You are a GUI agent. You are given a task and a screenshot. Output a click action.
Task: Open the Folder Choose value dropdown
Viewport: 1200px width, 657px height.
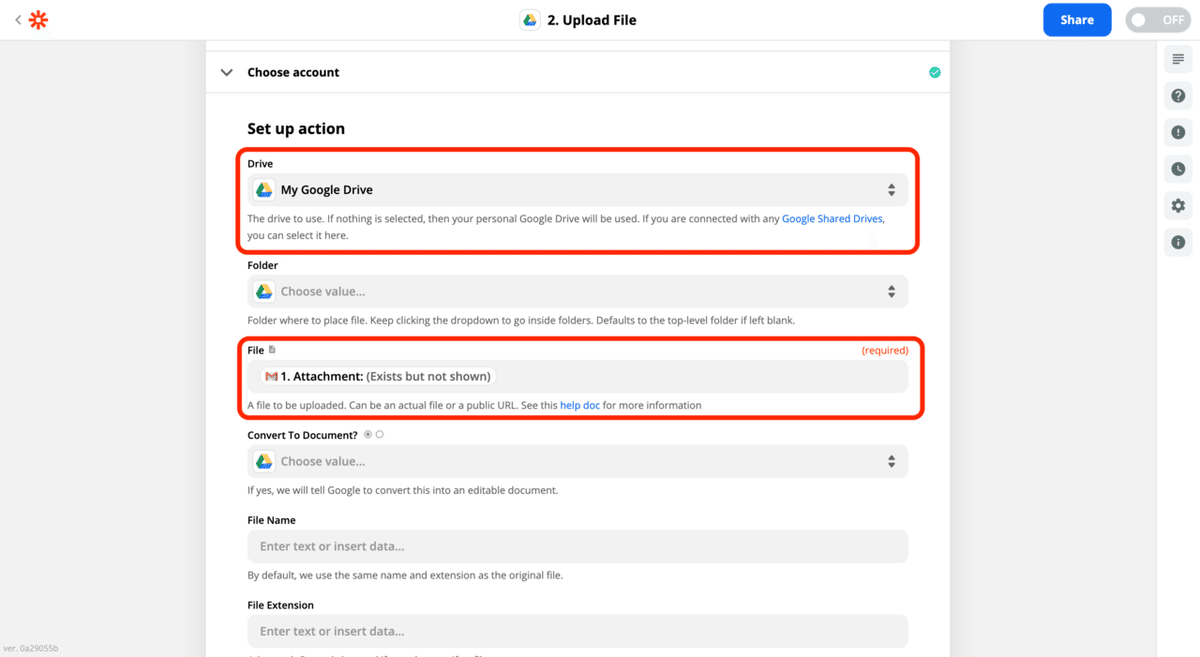pyautogui.click(x=578, y=292)
